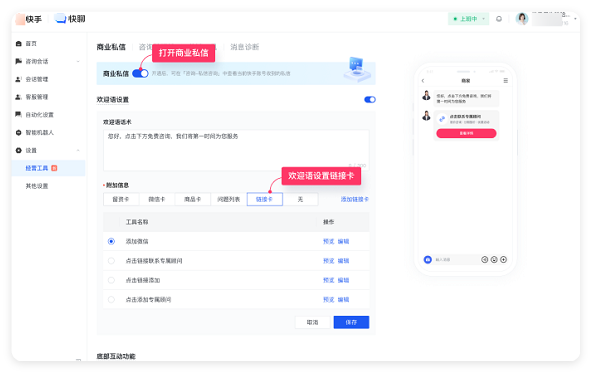Click 编辑 for the 点击添加专属顾问 row
This screenshot has width=591, height=372.
click(343, 300)
